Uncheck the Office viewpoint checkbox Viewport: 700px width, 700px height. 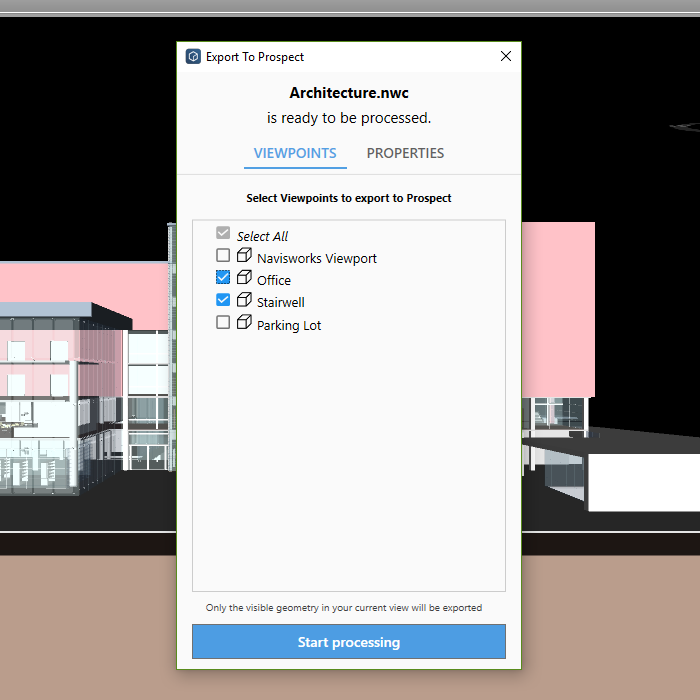coord(223,277)
